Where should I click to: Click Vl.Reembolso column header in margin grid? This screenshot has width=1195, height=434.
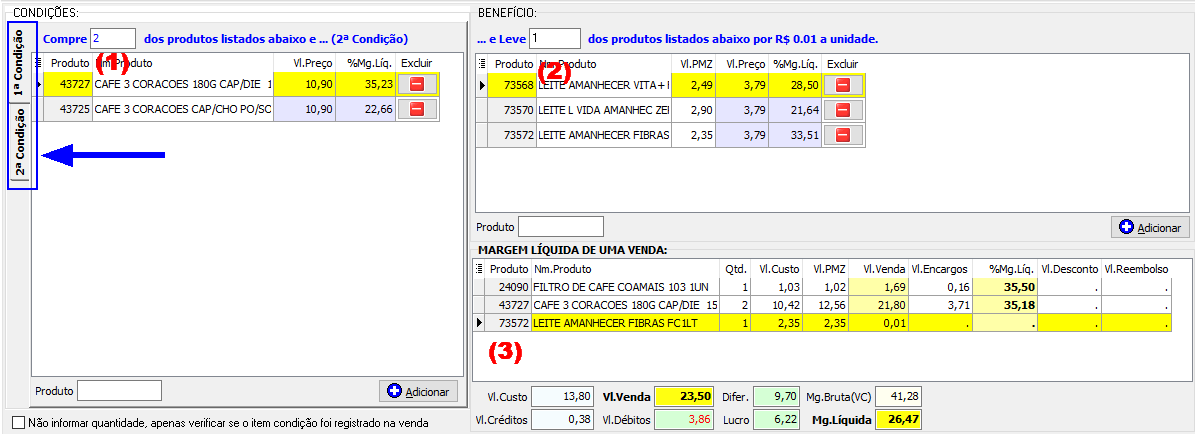point(1136,268)
